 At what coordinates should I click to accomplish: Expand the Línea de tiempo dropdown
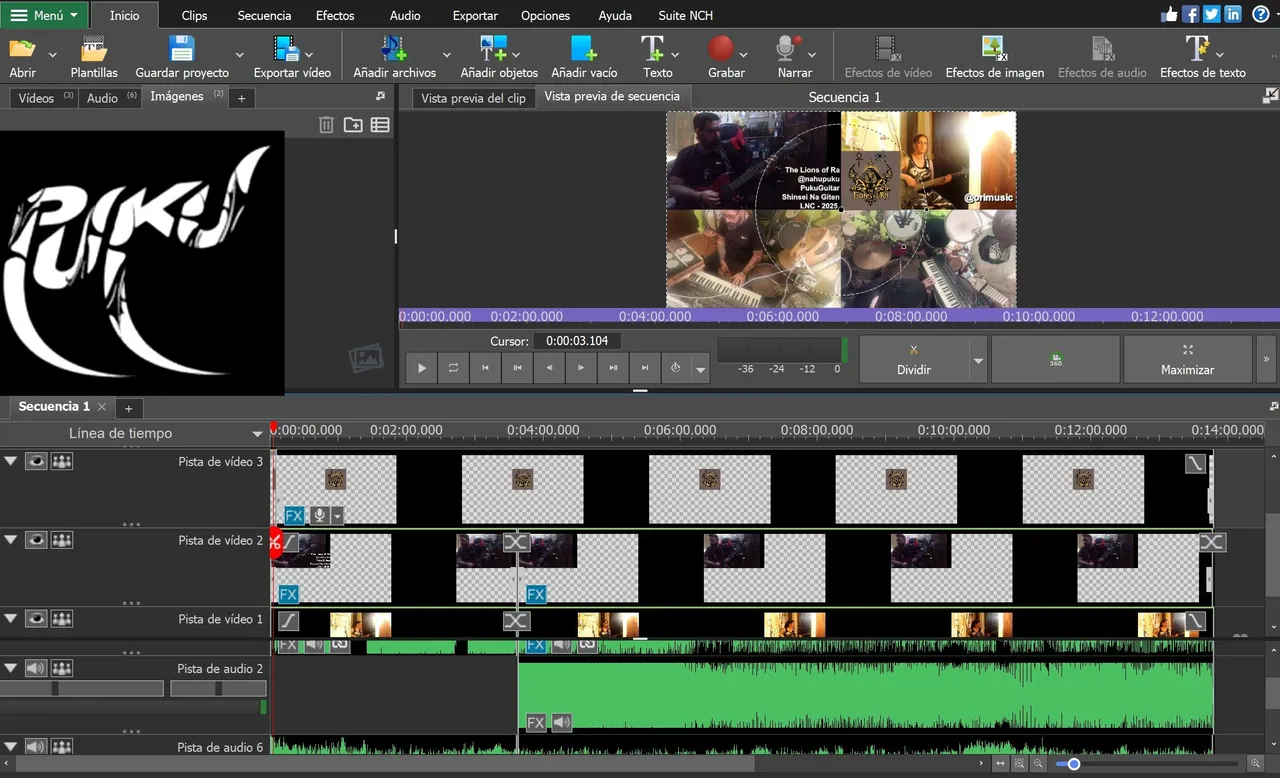click(258, 434)
